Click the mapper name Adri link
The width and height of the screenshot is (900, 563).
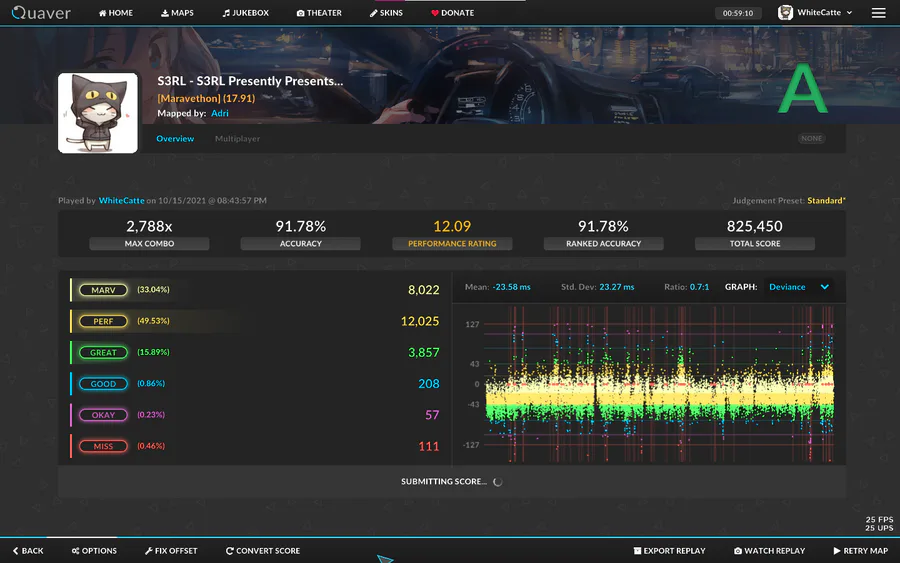tap(220, 113)
